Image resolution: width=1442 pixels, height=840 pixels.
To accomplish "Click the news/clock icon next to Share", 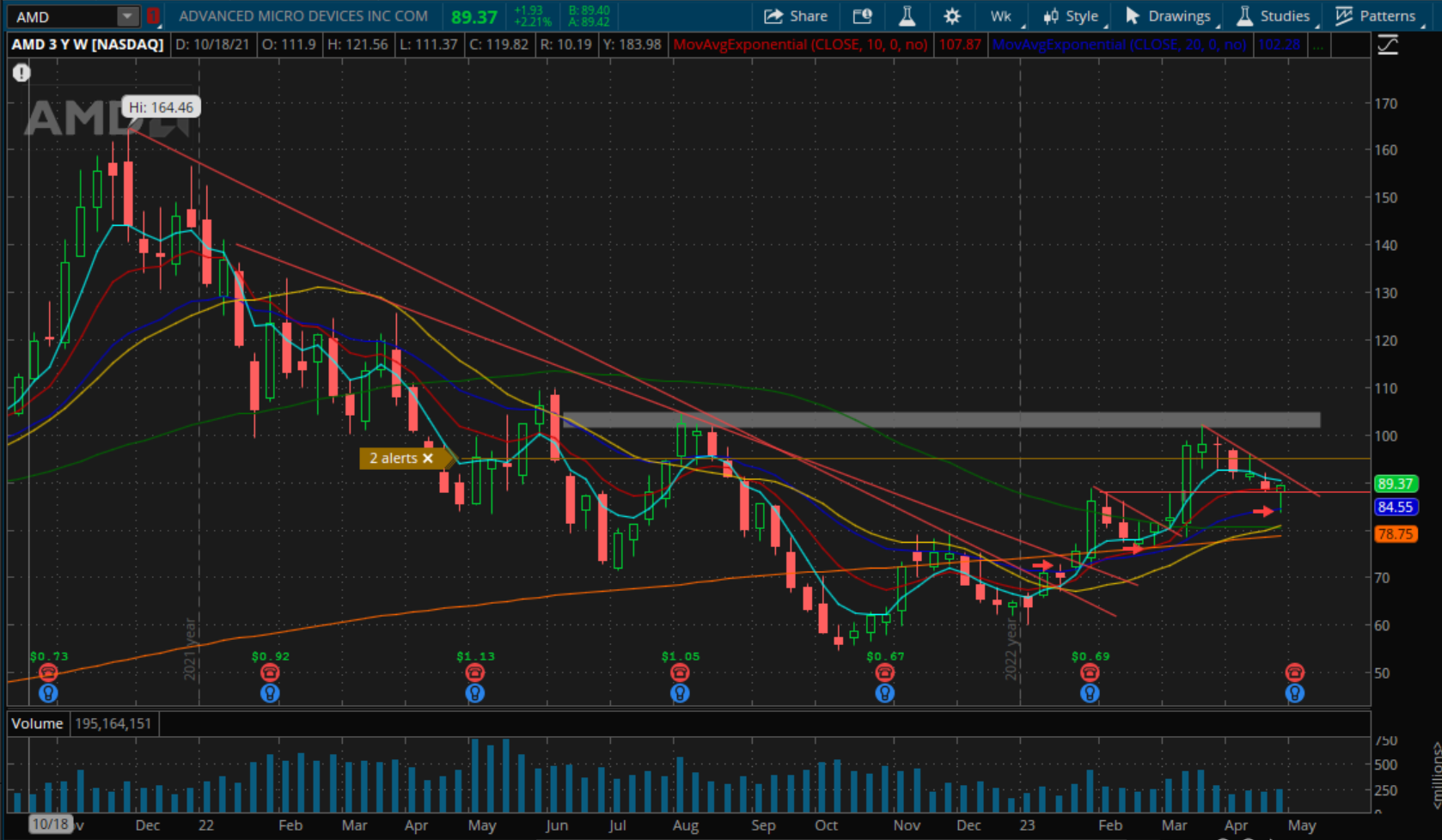I will click(x=862, y=16).
